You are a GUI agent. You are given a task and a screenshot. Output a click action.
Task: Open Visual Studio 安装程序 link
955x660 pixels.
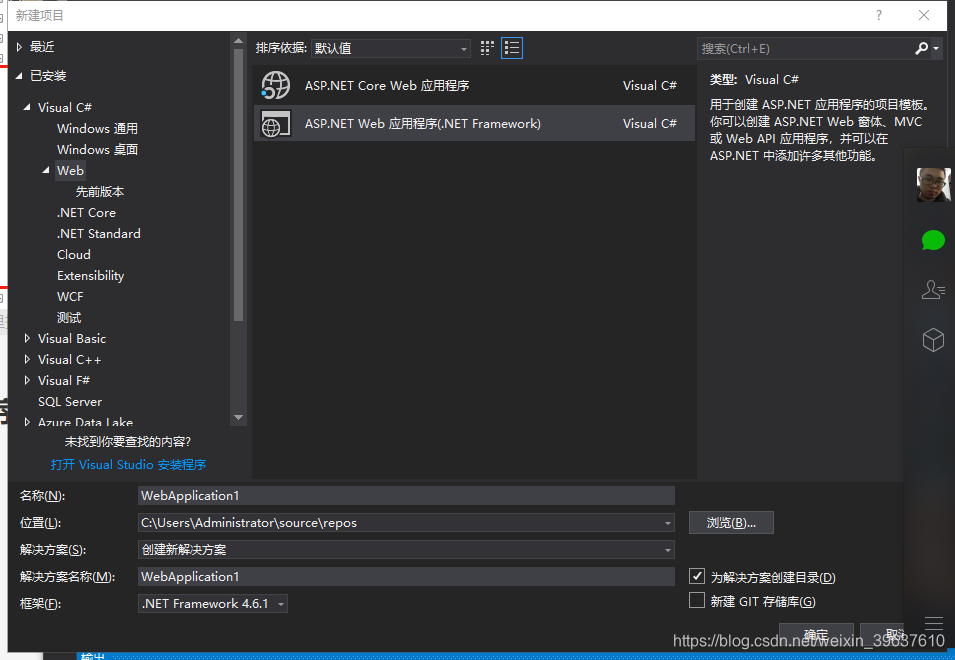point(128,465)
